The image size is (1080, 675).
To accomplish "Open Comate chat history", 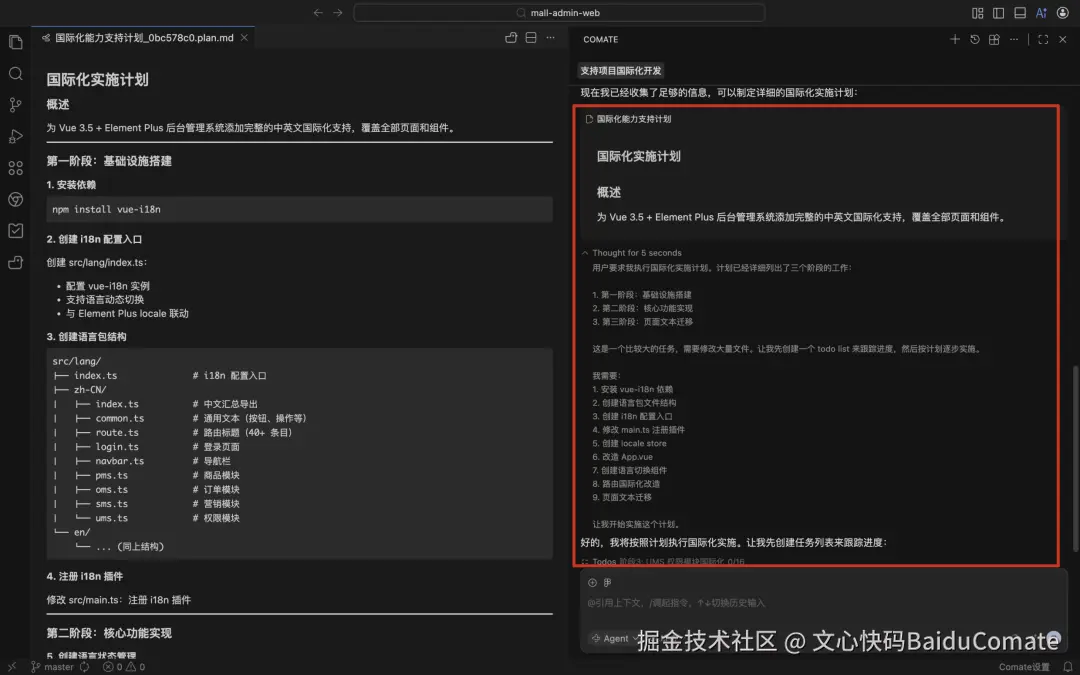I will coord(975,39).
